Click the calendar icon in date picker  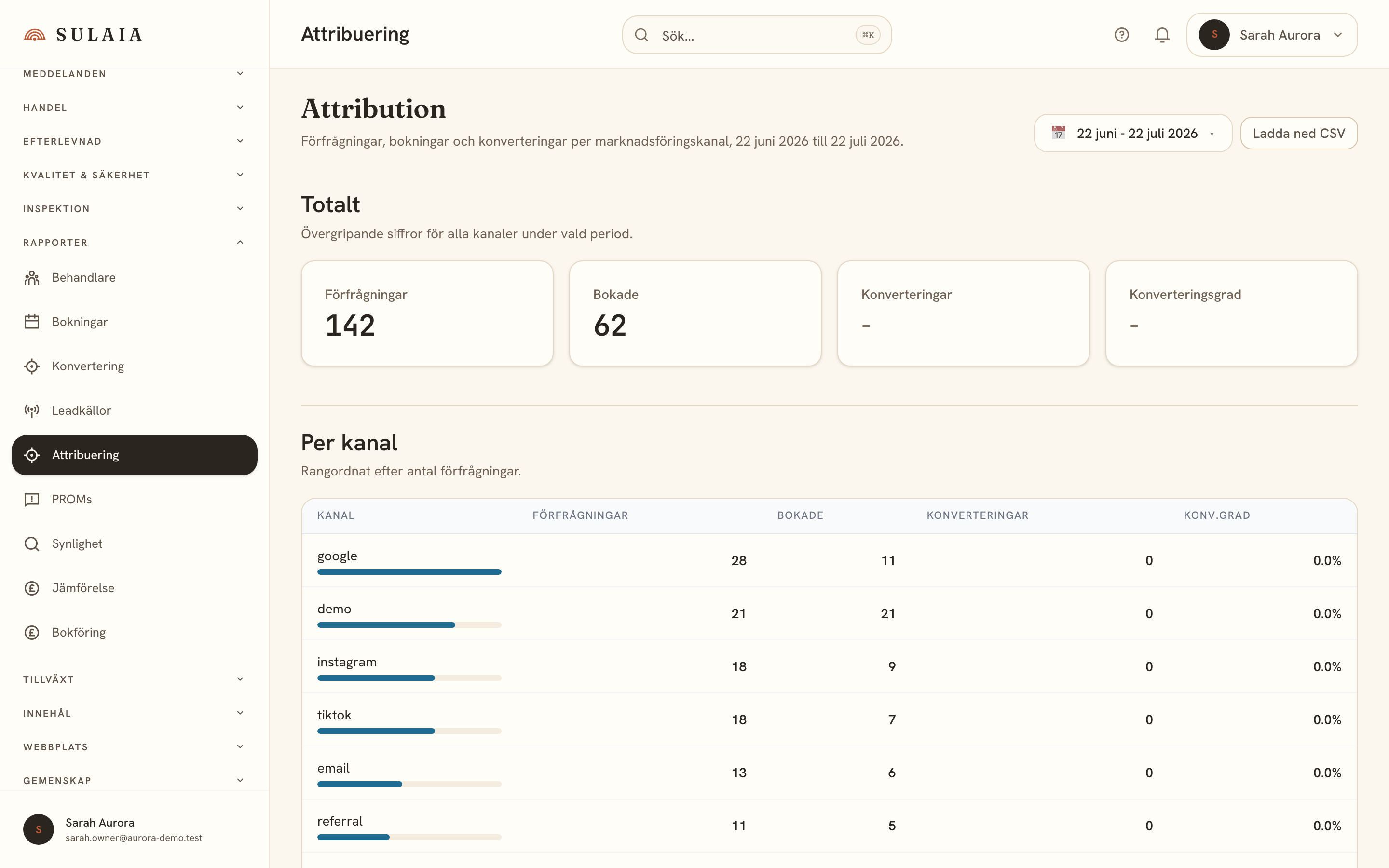(x=1059, y=133)
